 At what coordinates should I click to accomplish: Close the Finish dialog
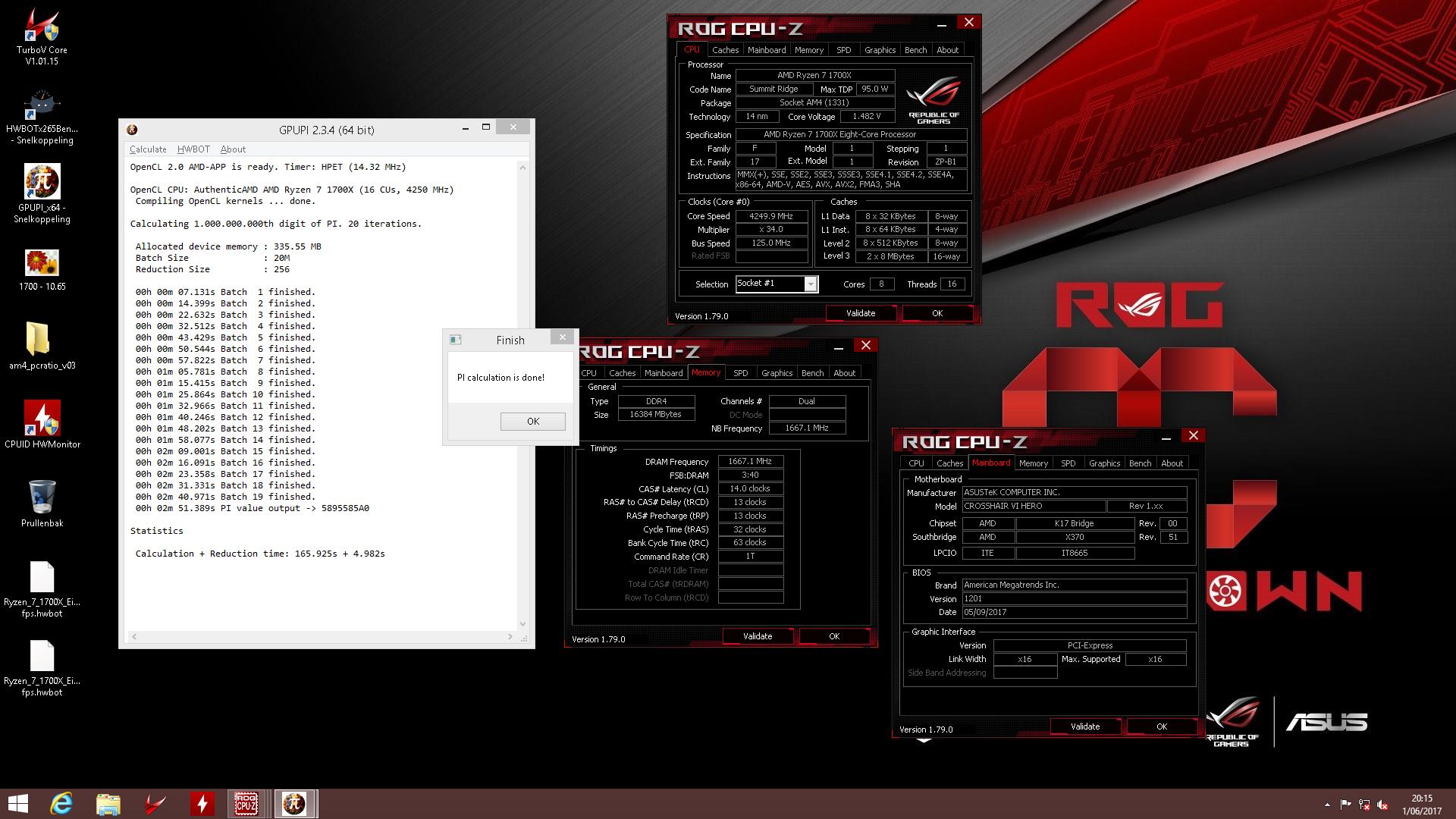click(x=562, y=337)
